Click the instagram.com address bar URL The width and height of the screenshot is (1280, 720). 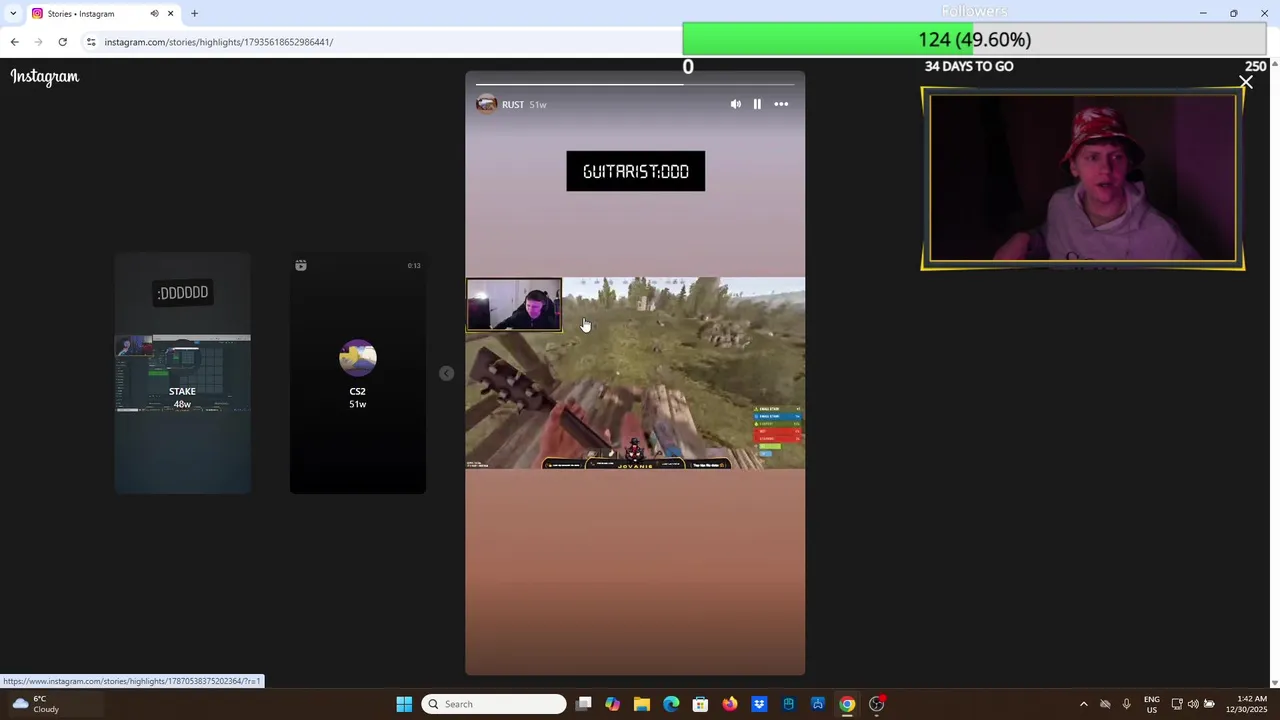tap(219, 42)
